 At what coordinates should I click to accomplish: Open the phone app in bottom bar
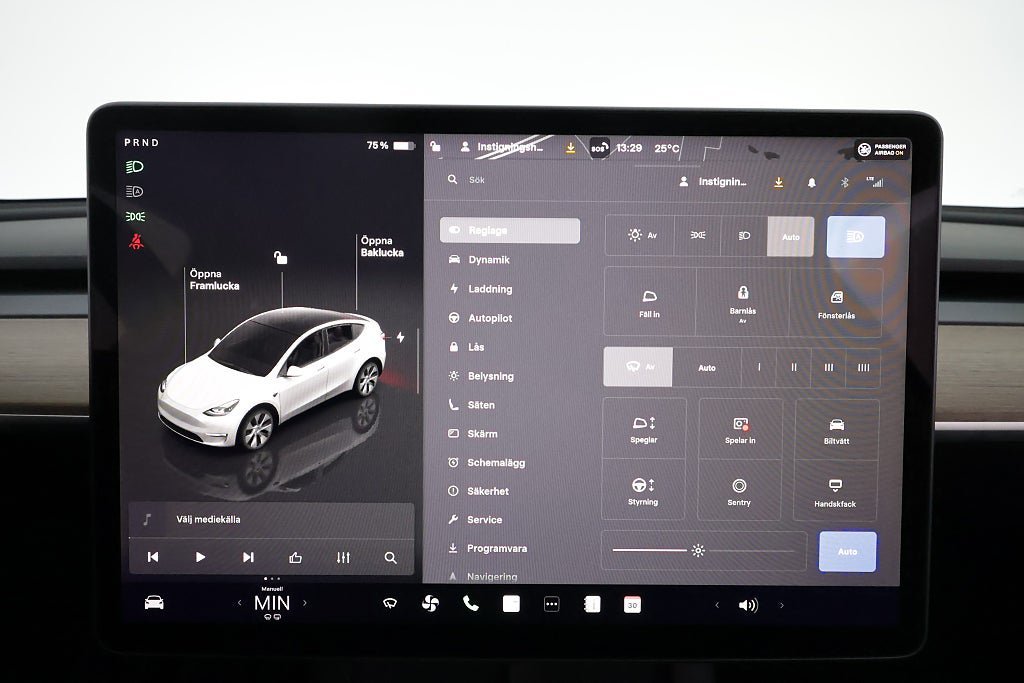pos(470,604)
